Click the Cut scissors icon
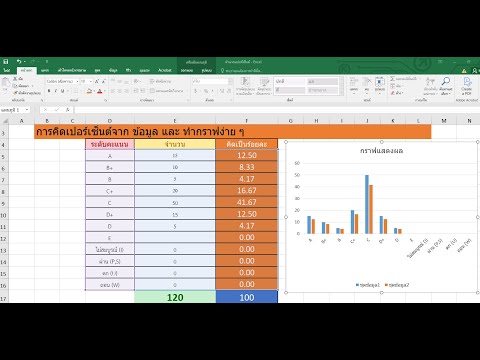The height and width of the screenshot is (360, 480). point(15,79)
